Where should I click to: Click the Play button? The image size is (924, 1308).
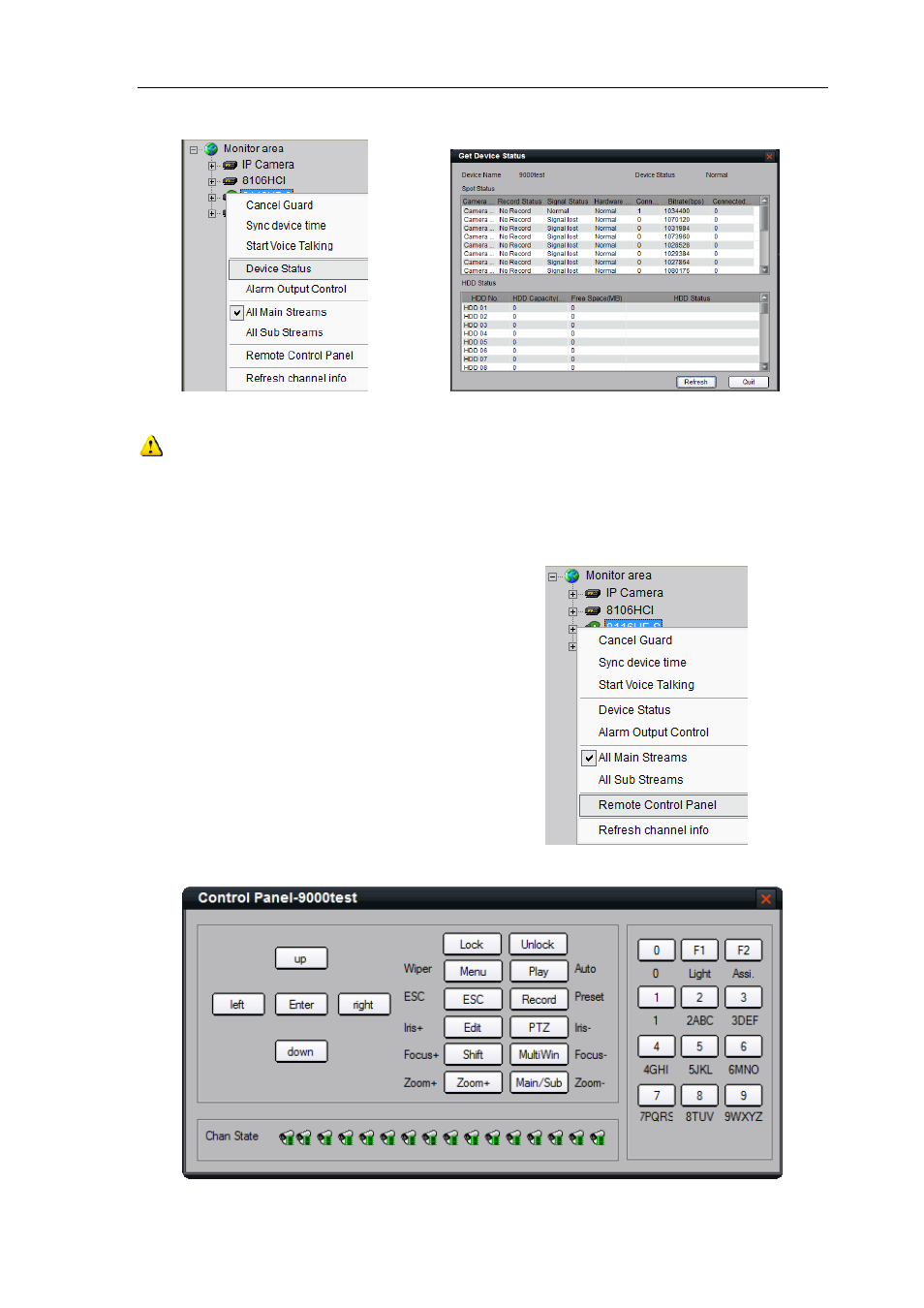(x=539, y=971)
